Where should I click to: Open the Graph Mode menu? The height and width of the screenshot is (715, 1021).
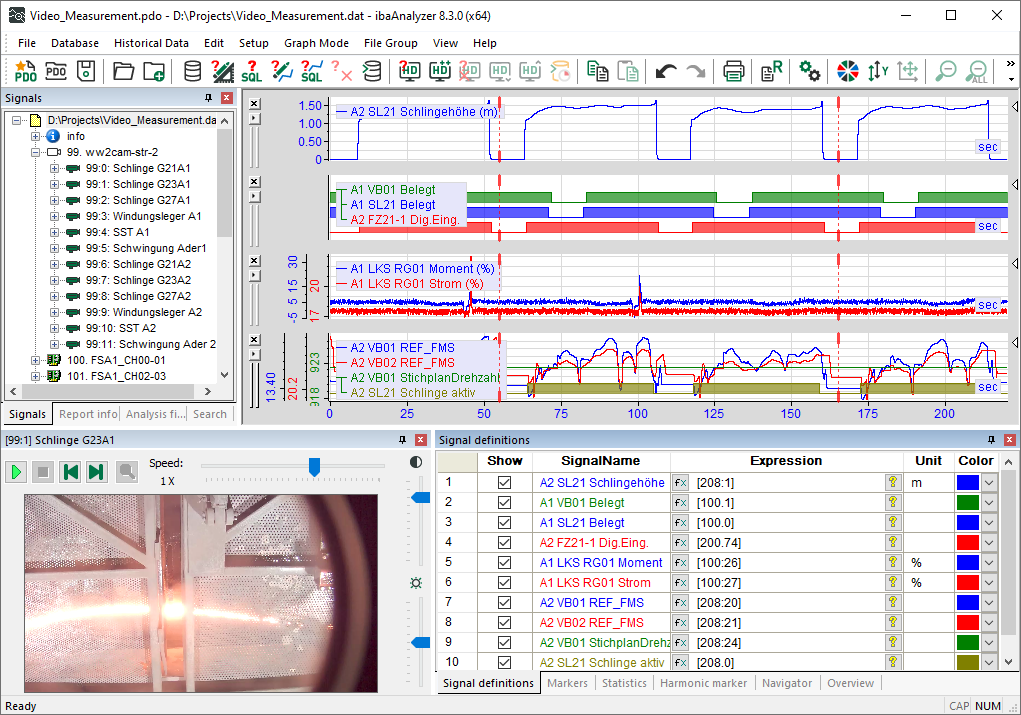[316, 43]
